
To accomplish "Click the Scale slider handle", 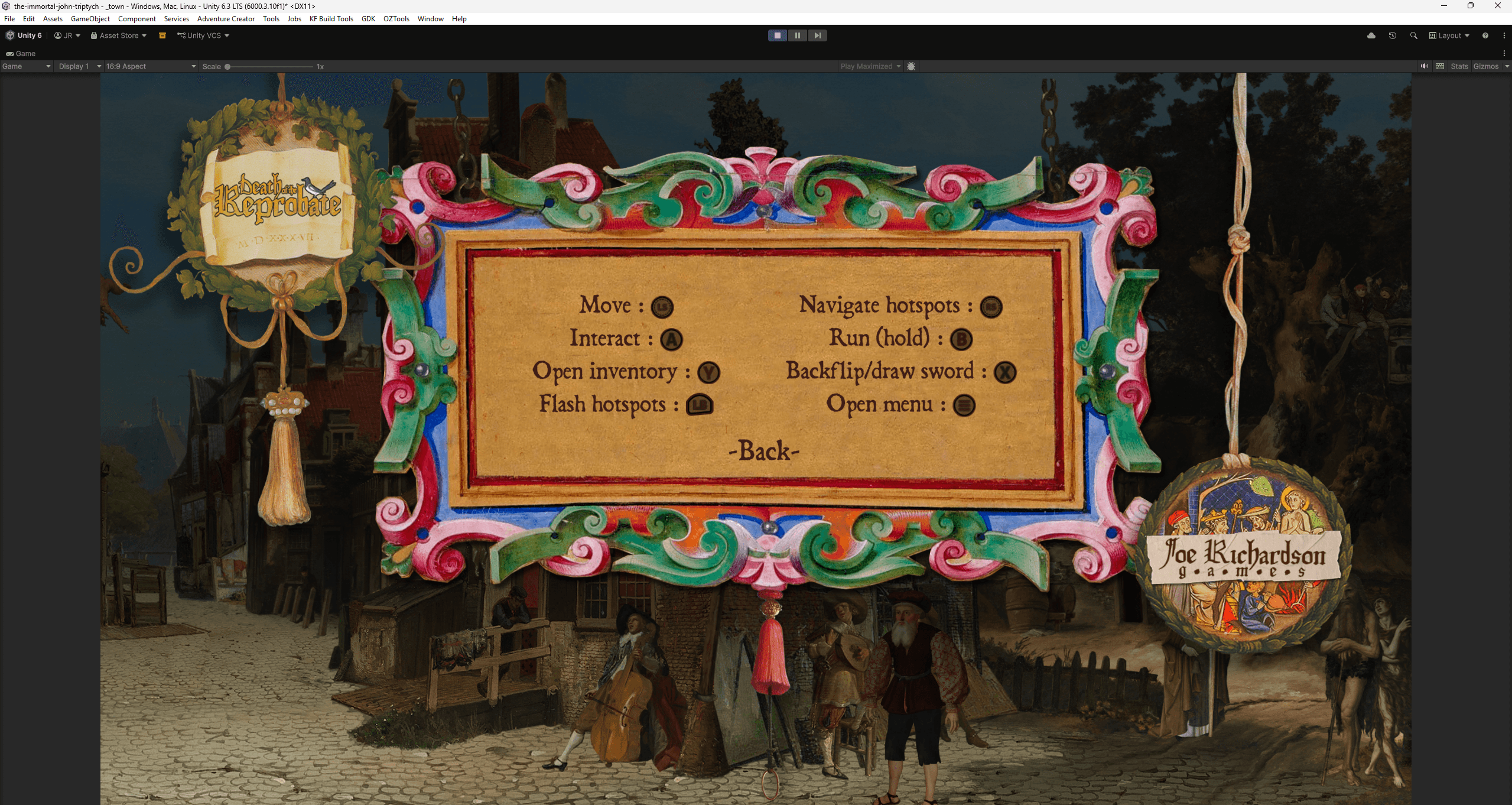I will tap(227, 67).
